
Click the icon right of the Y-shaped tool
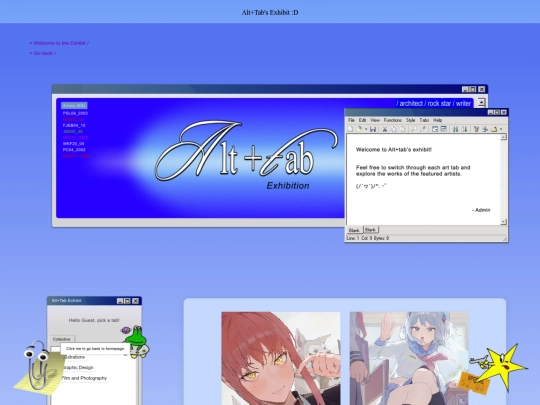coord(485,129)
